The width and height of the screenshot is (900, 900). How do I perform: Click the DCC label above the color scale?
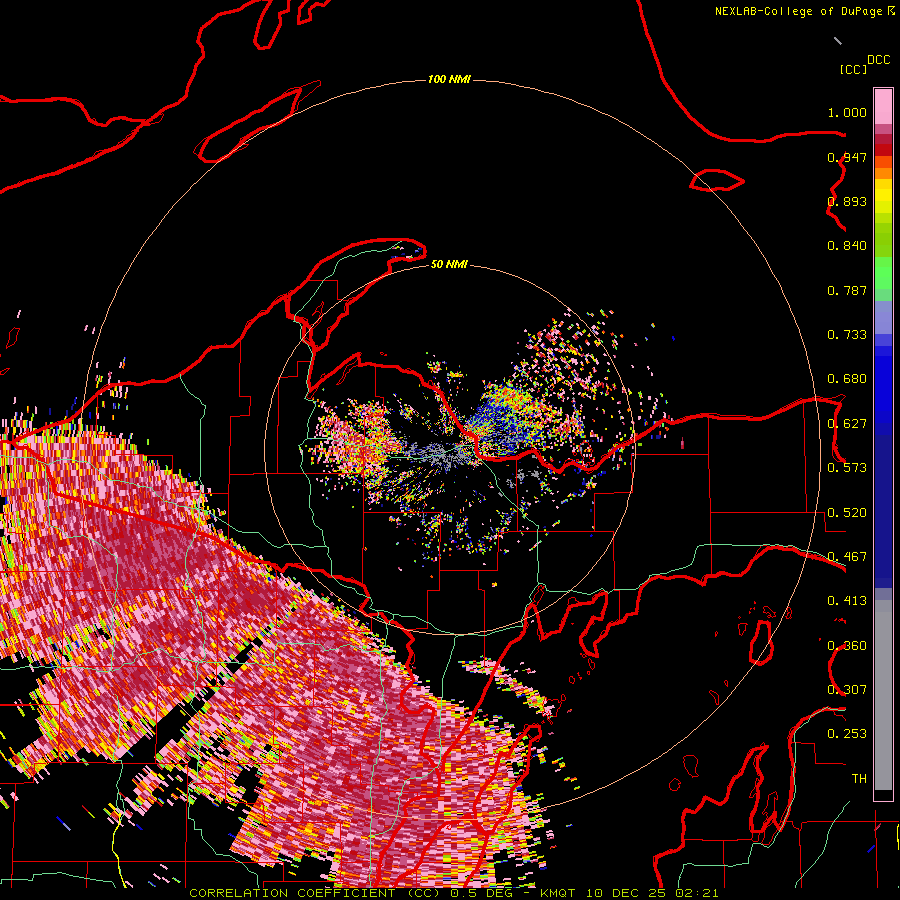pos(878,60)
